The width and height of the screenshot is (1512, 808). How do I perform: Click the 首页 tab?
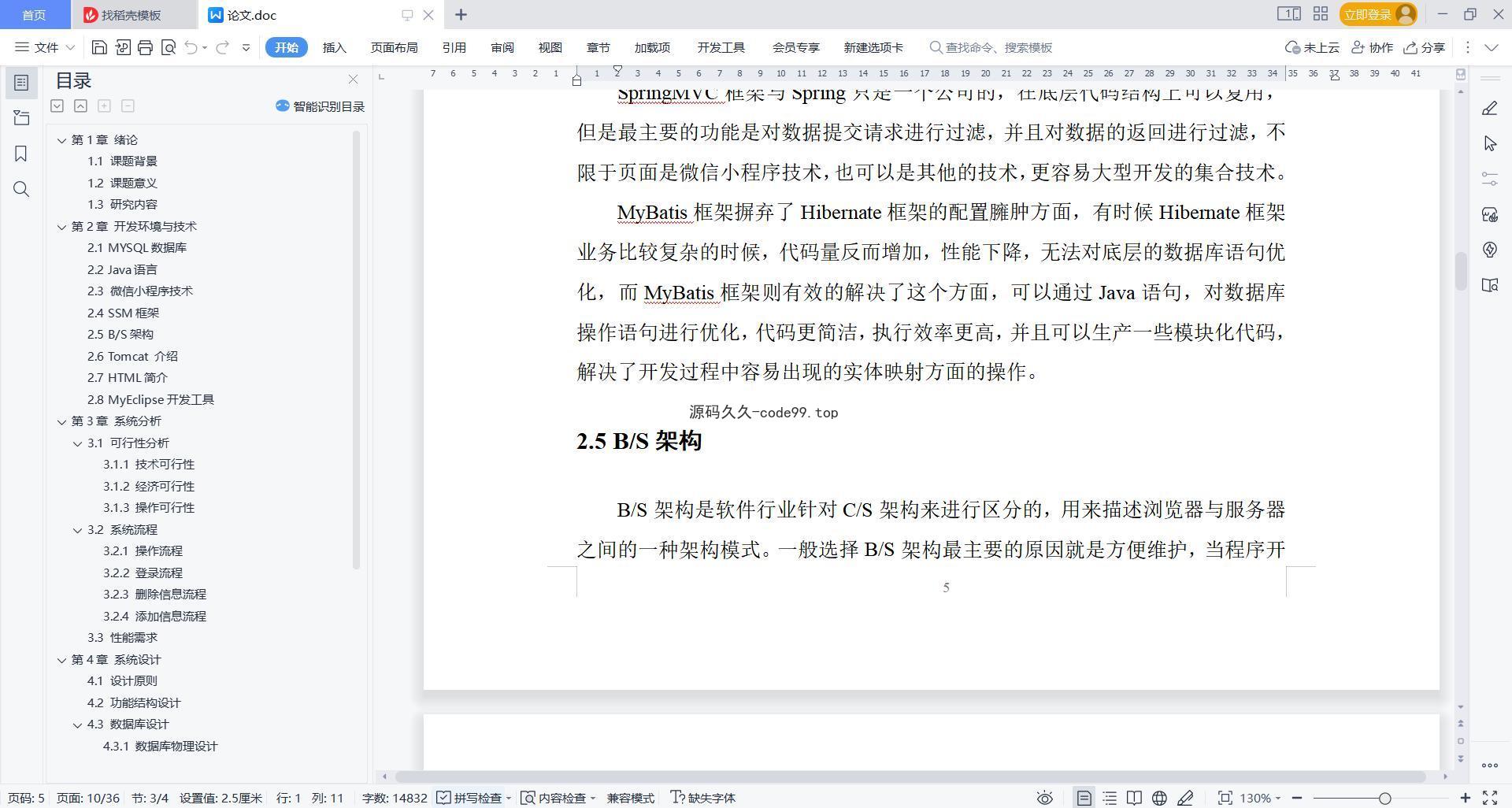tap(34, 14)
